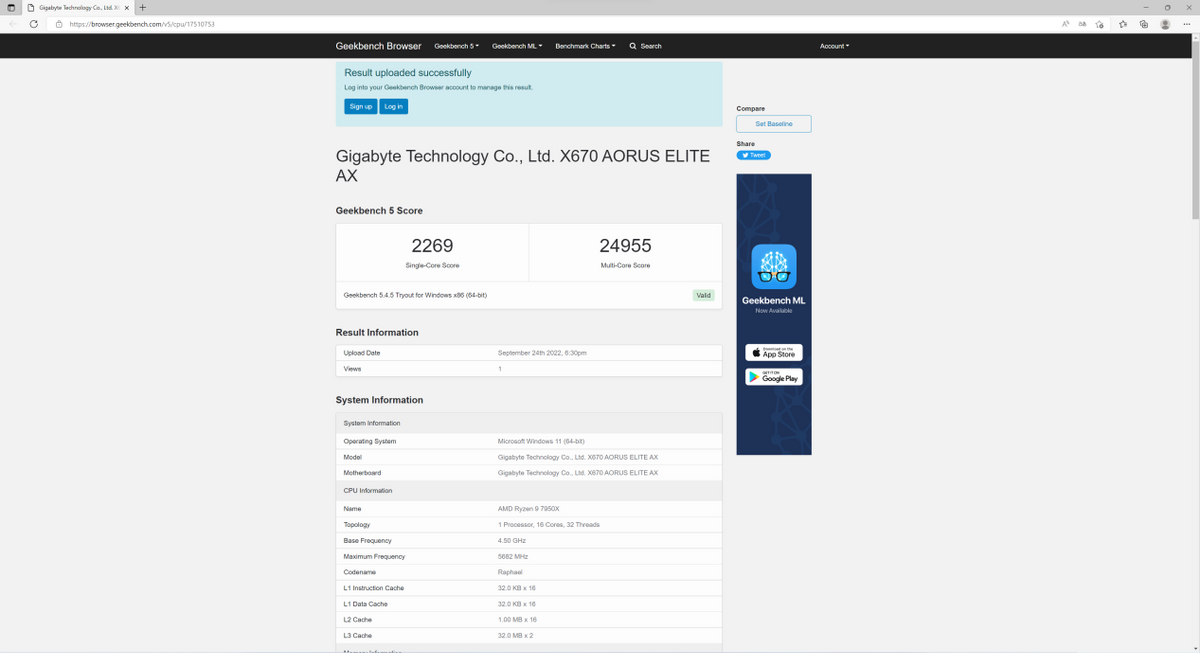This screenshot has height=653, width=1200.
Task: Click the Sign up button
Action: coord(361,106)
